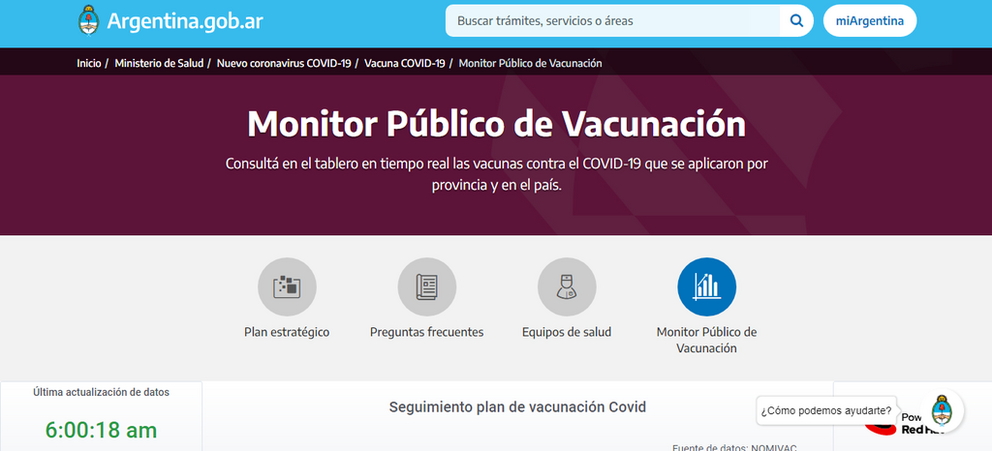
Task: Go to Inicio breadcrumb
Action: tap(89, 63)
